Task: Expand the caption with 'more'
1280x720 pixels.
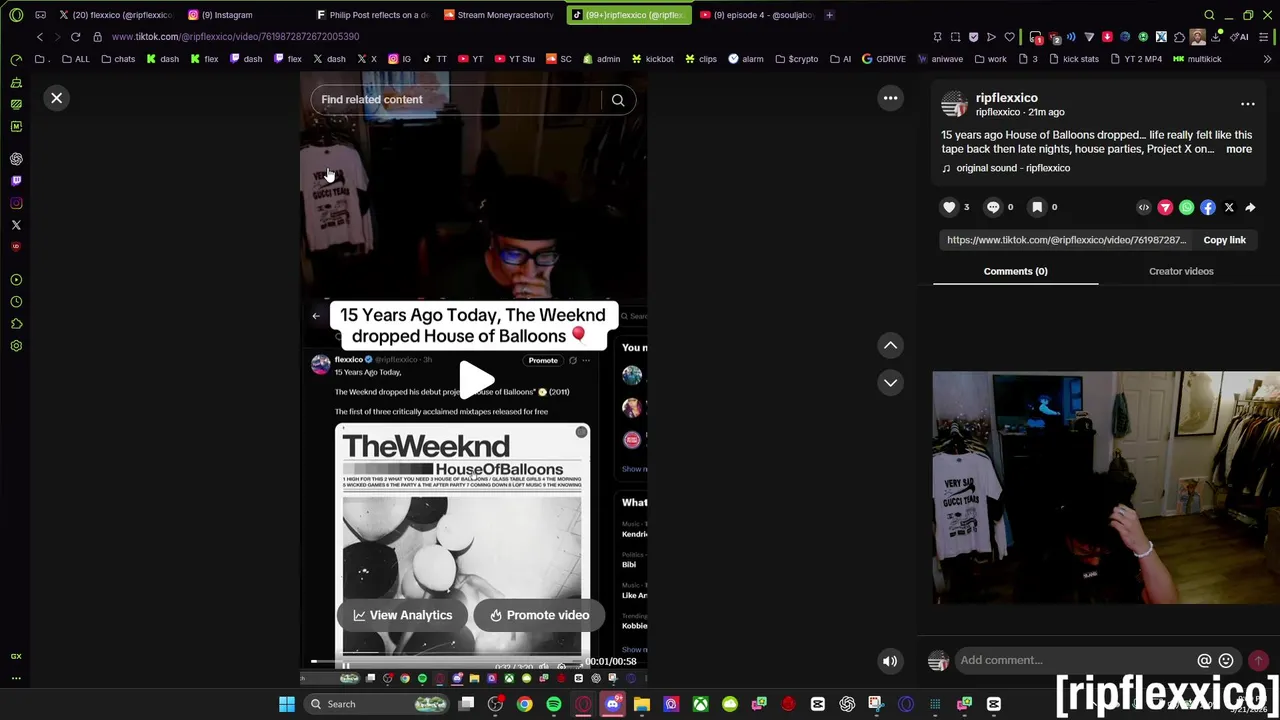Action: pos(1238,149)
